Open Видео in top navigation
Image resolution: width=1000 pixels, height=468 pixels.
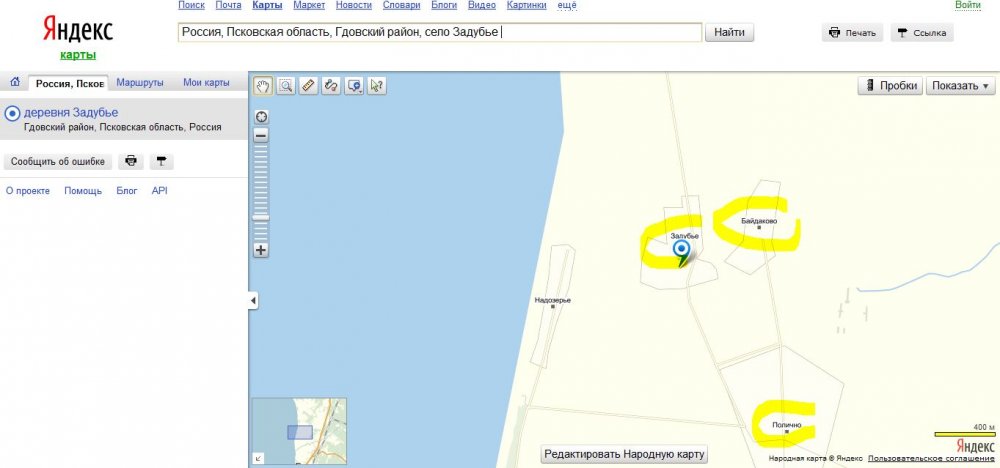pos(482,5)
